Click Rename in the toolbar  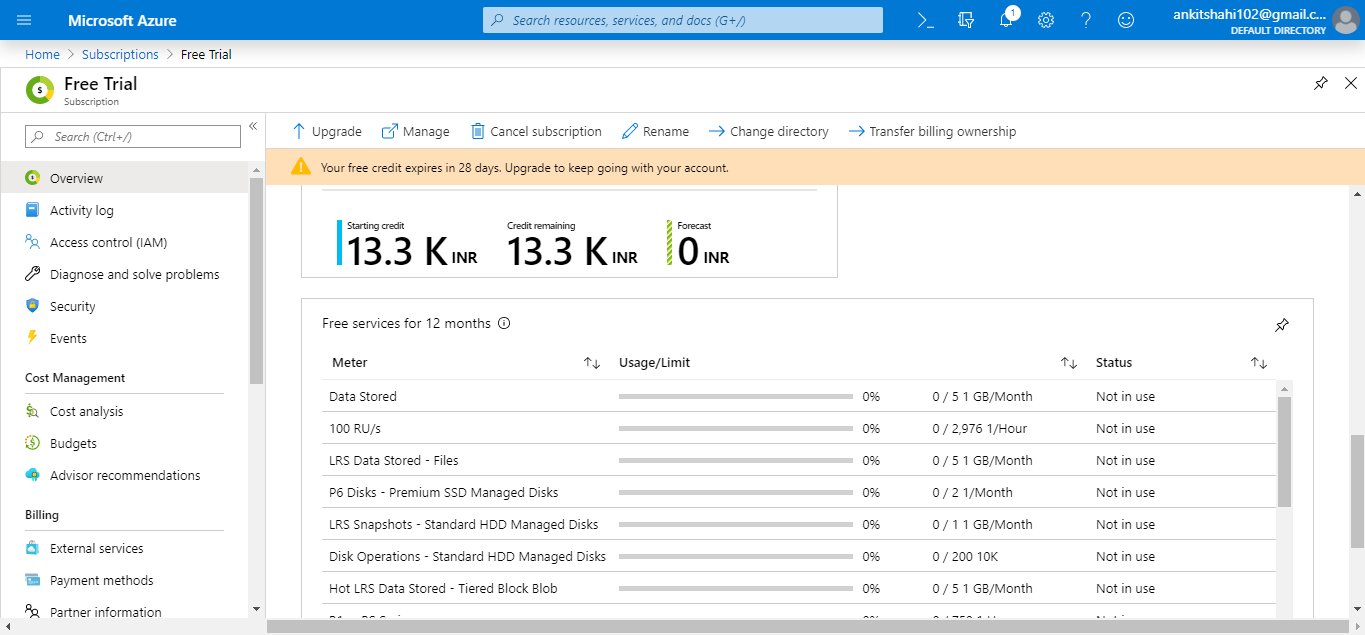click(x=655, y=131)
